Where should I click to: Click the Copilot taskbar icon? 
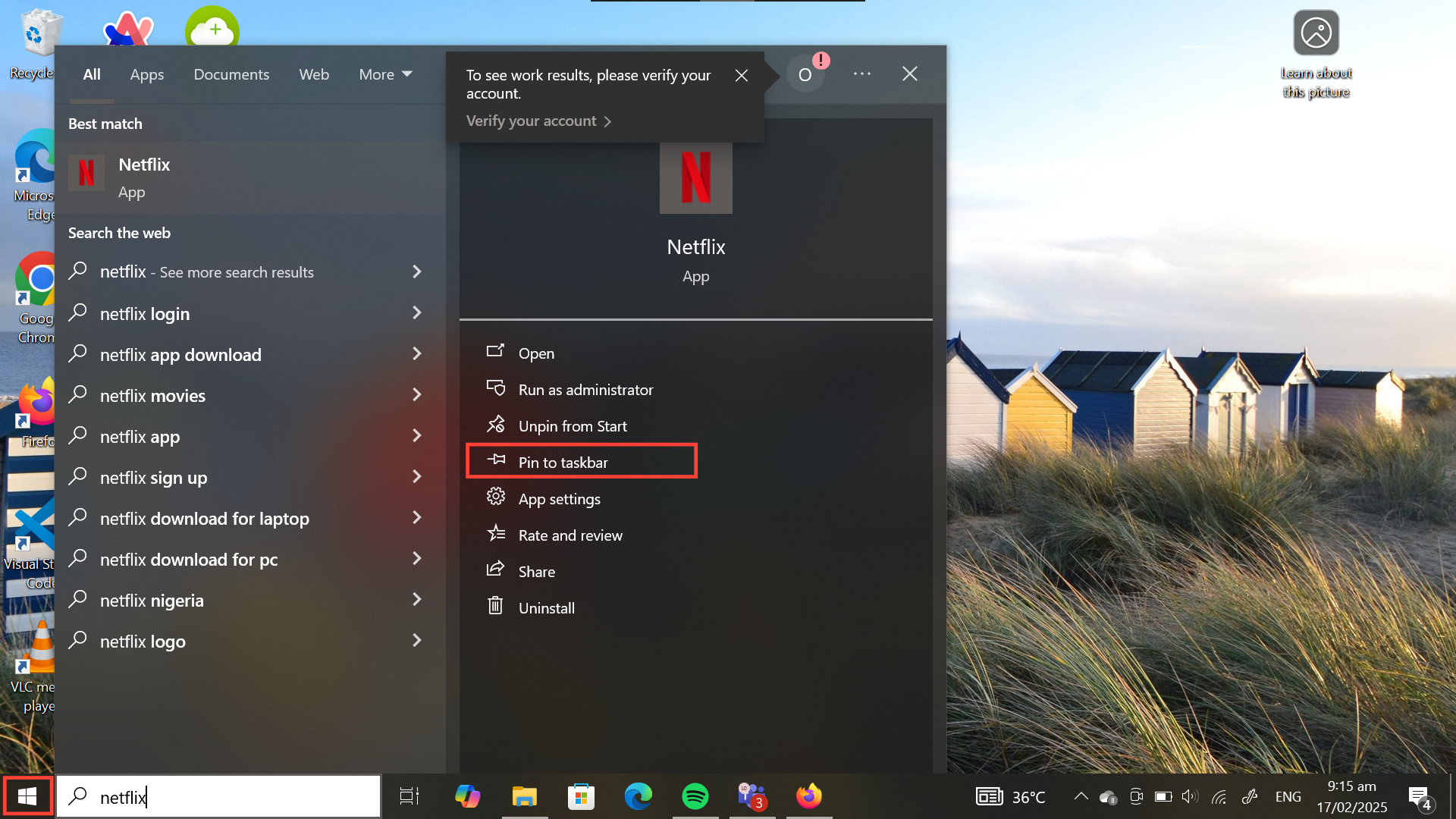(467, 796)
